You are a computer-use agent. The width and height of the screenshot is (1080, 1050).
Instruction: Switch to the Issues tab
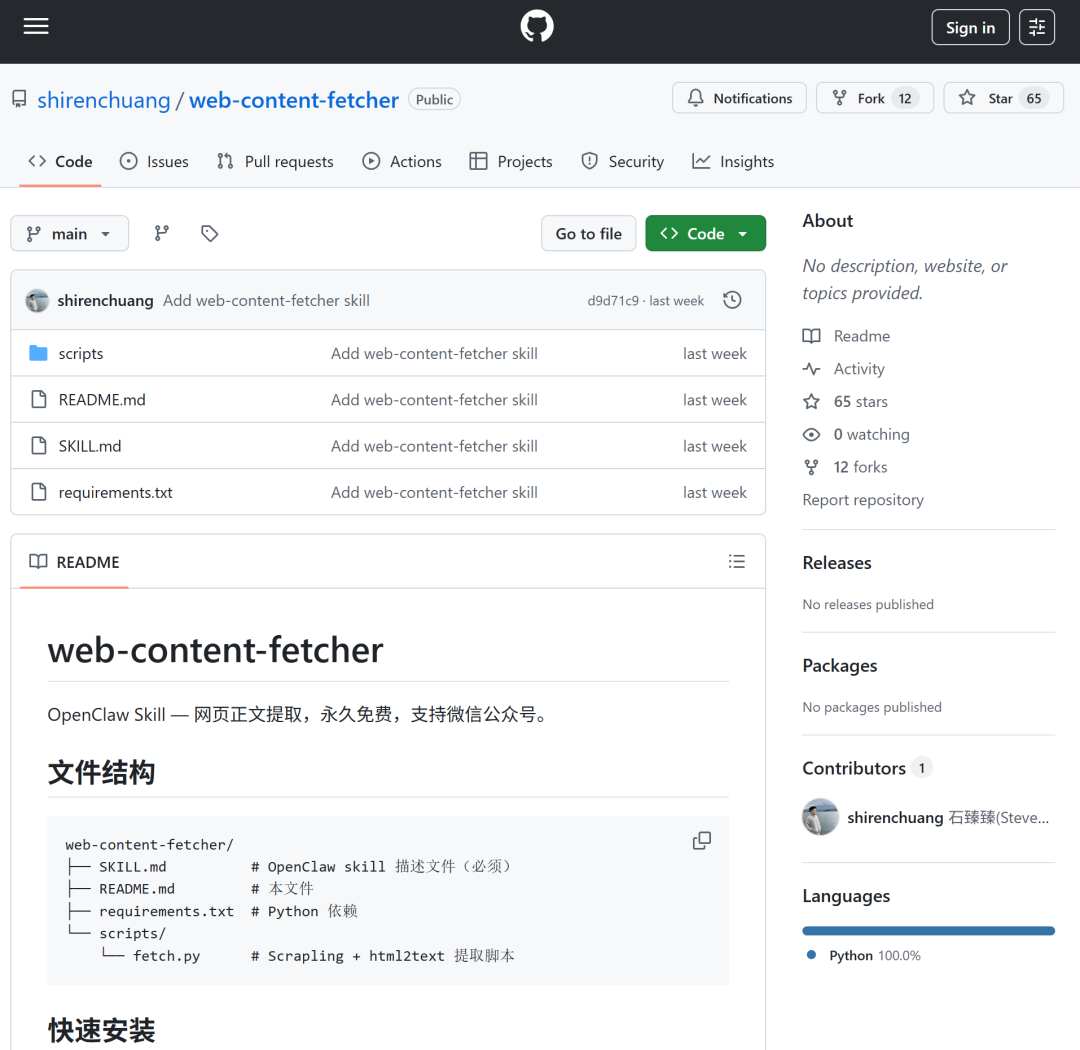(x=154, y=161)
